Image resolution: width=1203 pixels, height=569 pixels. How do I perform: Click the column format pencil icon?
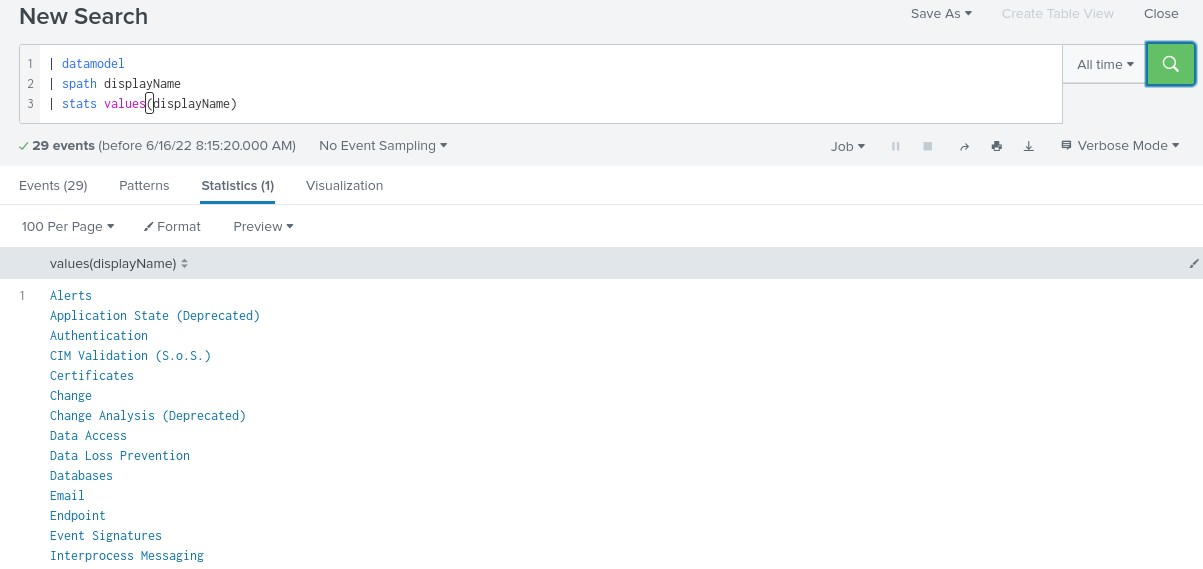tap(1193, 264)
